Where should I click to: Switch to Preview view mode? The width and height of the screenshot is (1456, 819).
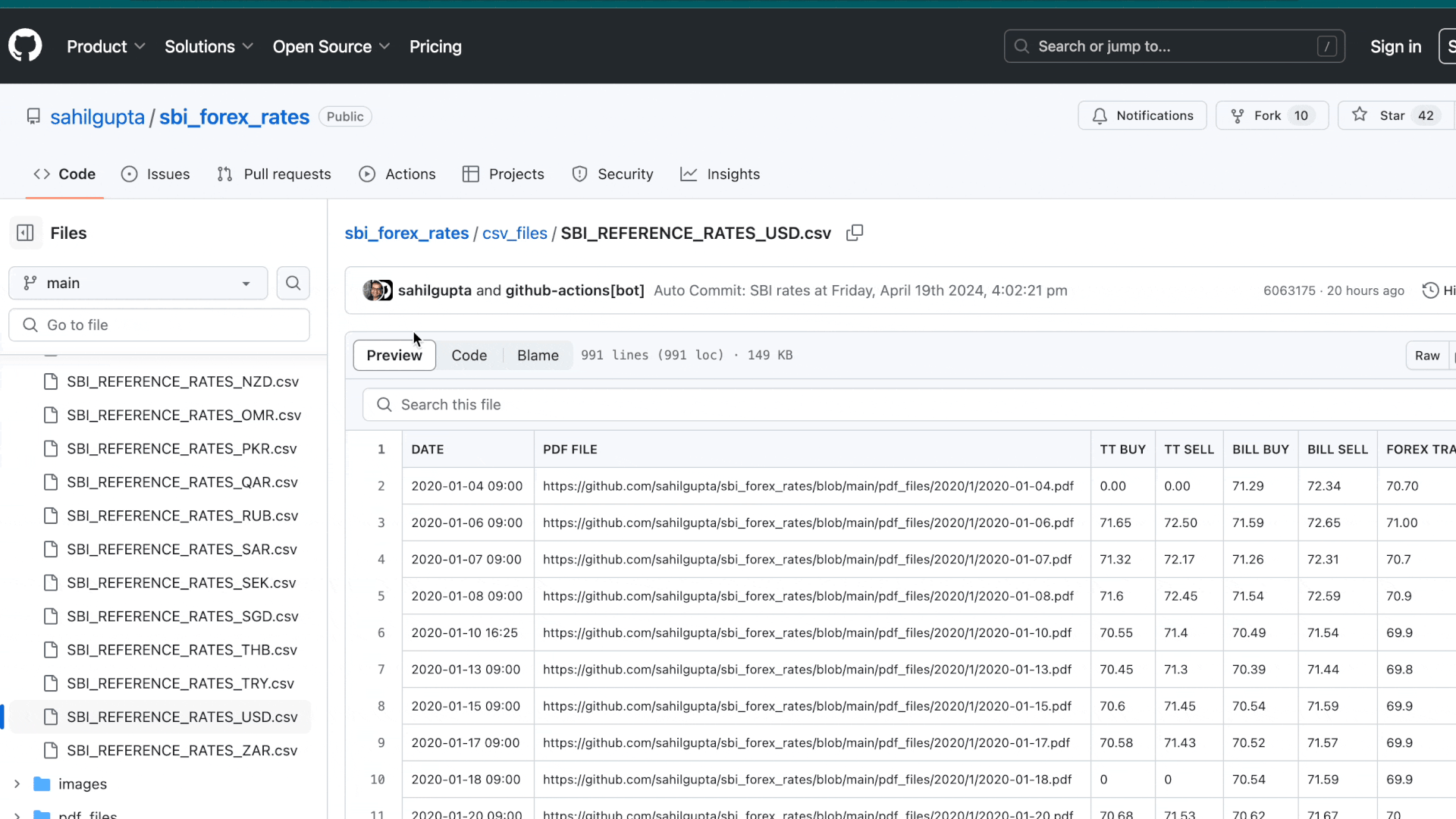(394, 355)
